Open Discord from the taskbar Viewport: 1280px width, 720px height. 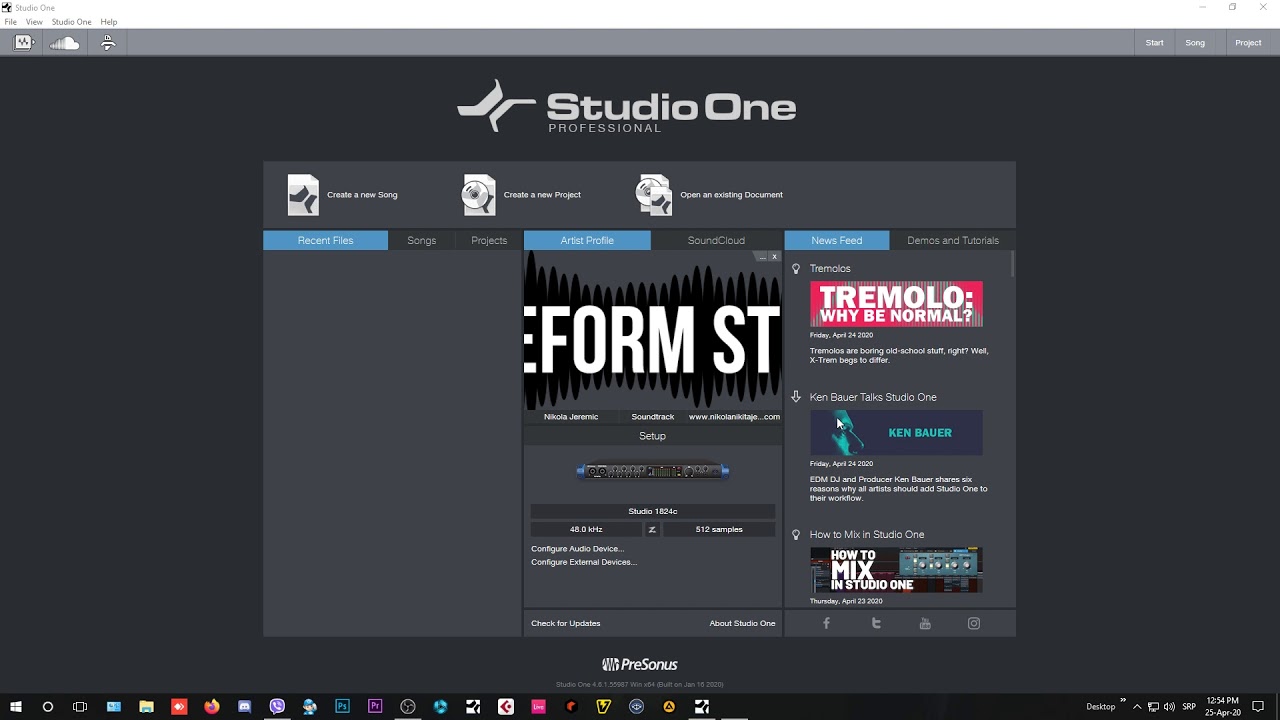coord(245,706)
